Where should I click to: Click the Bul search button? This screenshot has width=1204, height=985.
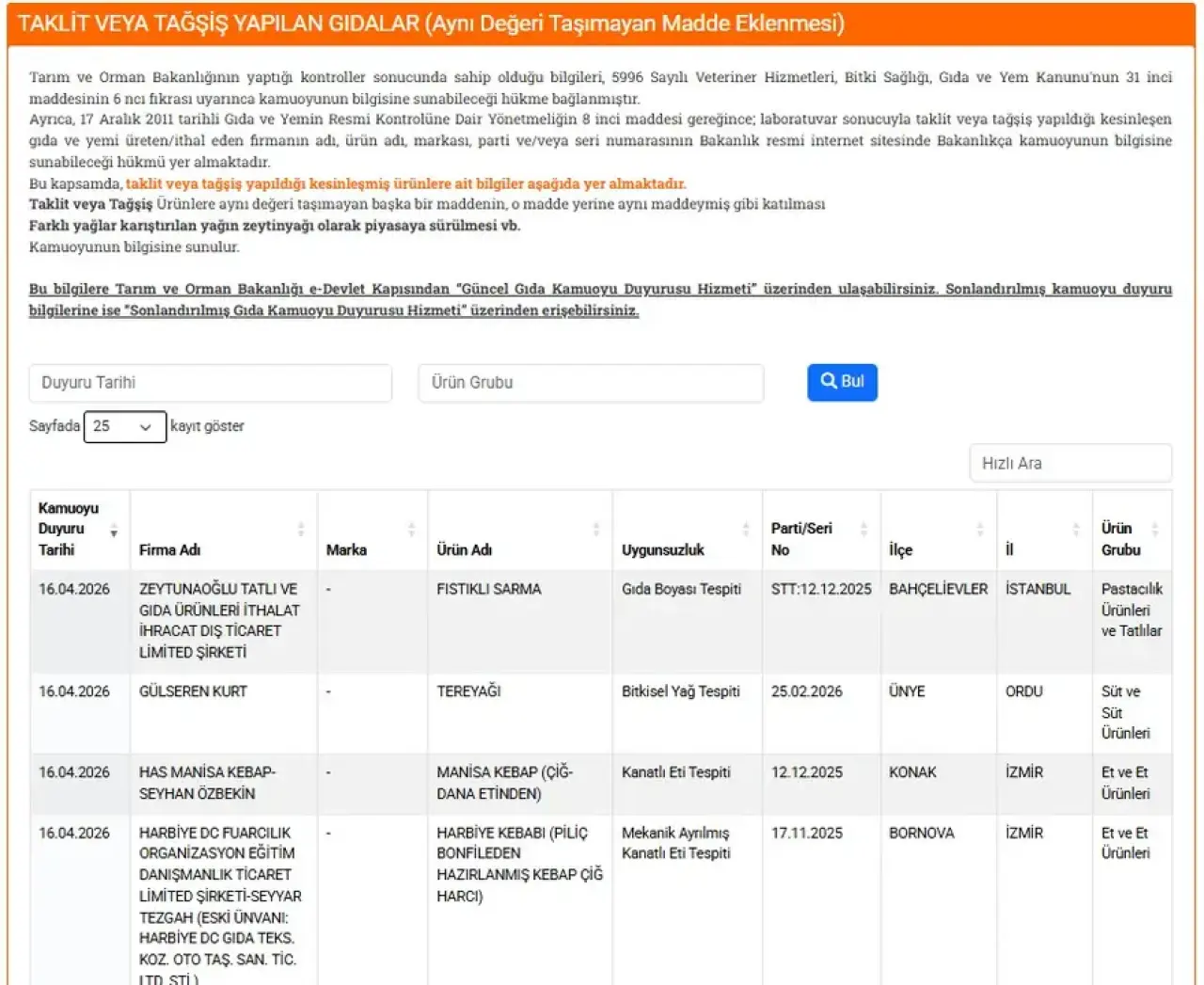842,382
